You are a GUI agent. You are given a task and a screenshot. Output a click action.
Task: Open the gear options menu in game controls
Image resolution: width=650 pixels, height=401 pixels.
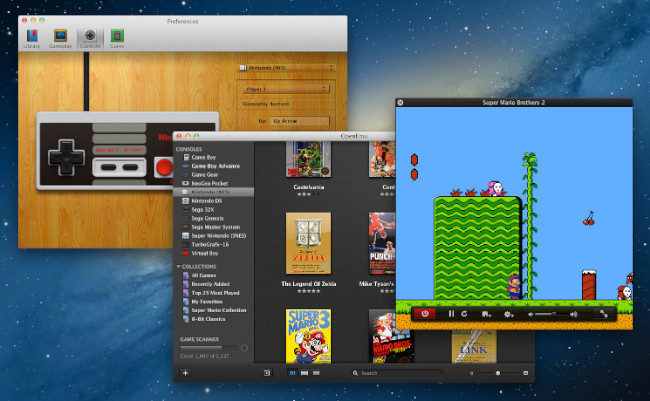point(508,314)
